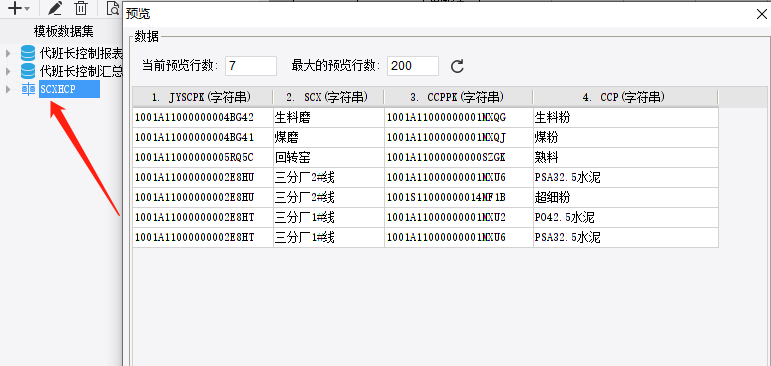771x366 pixels.
Task: Click the JYSCPK column header
Action: click(203, 97)
